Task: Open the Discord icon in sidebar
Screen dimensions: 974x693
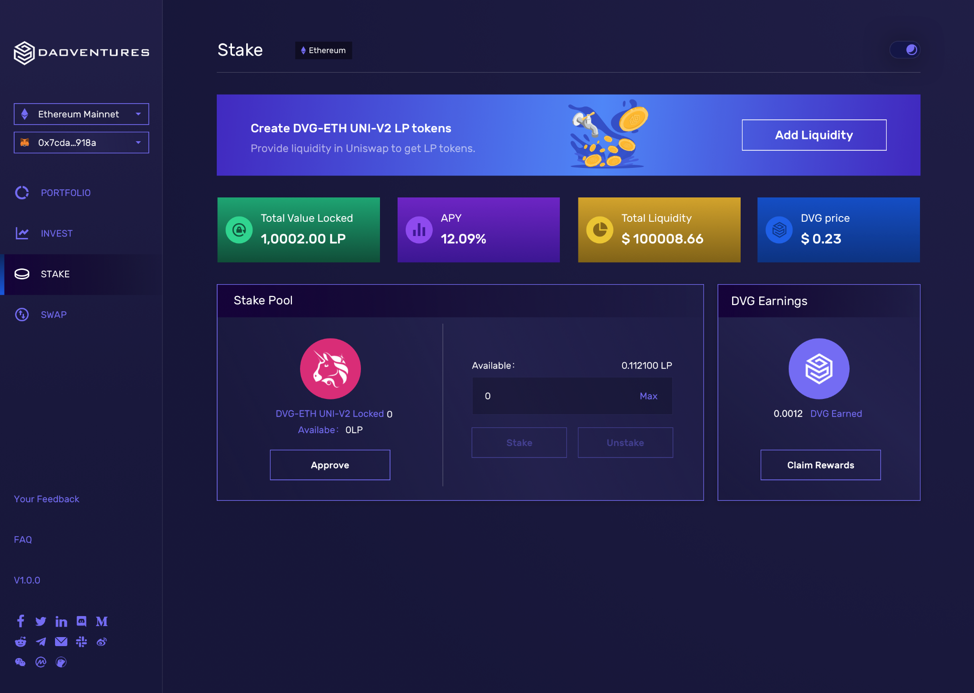Action: tap(81, 621)
